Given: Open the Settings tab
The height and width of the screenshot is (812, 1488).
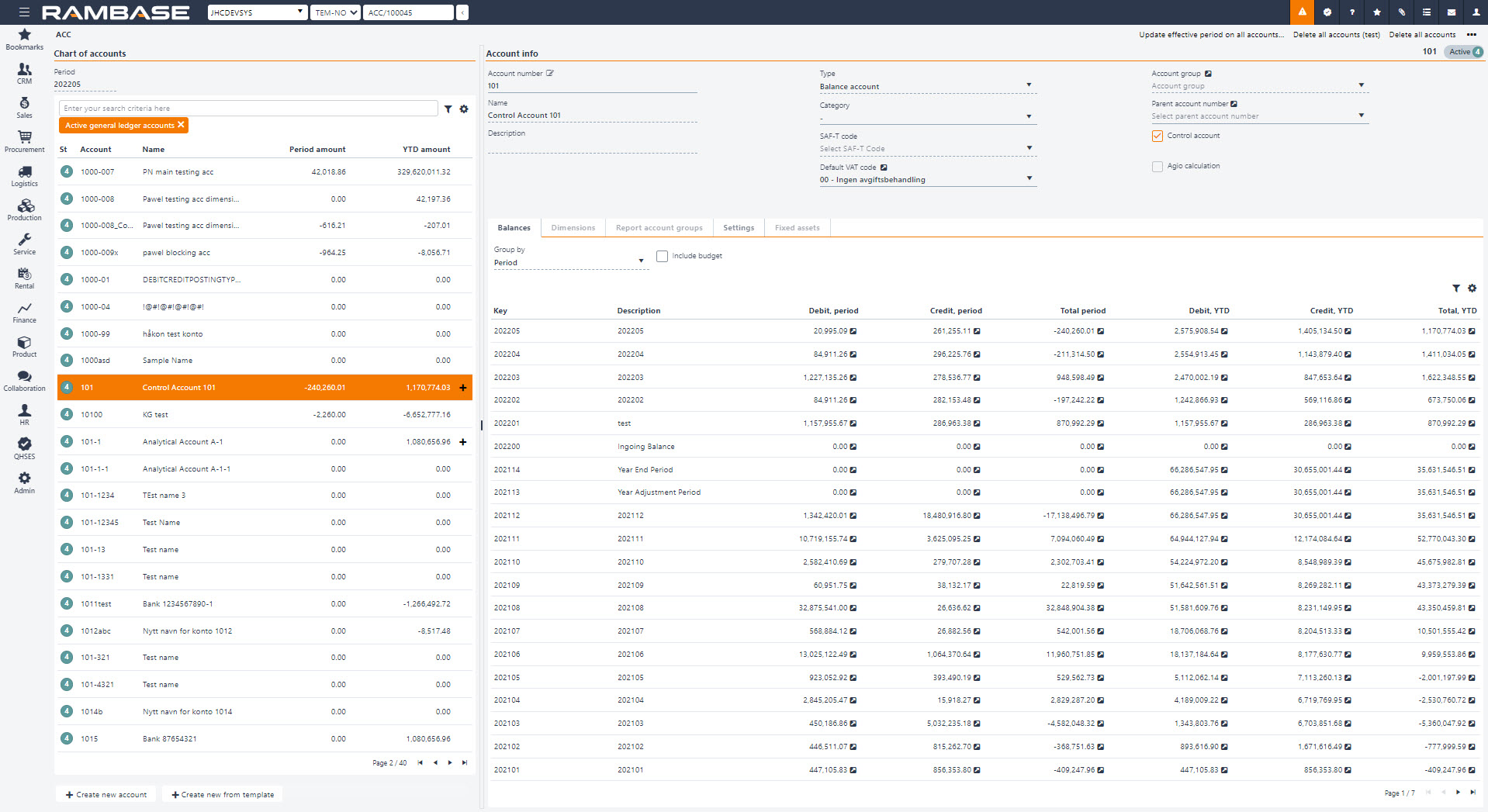Looking at the screenshot, I should [x=738, y=228].
